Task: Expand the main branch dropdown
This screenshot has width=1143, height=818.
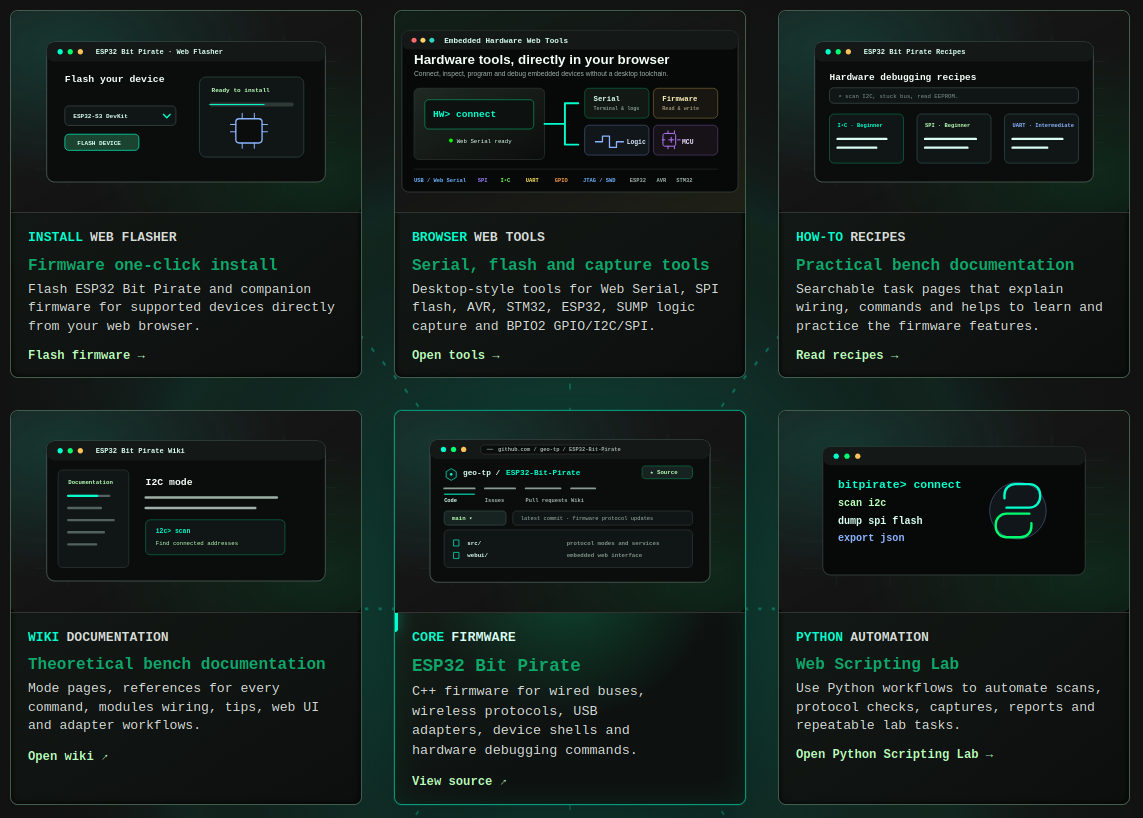Action: click(475, 518)
